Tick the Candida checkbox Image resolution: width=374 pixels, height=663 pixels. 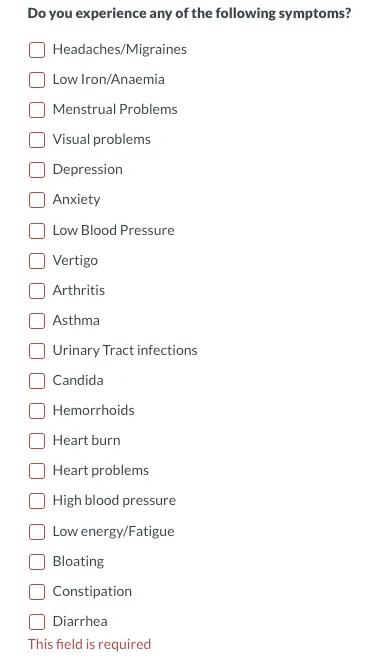click(x=37, y=381)
